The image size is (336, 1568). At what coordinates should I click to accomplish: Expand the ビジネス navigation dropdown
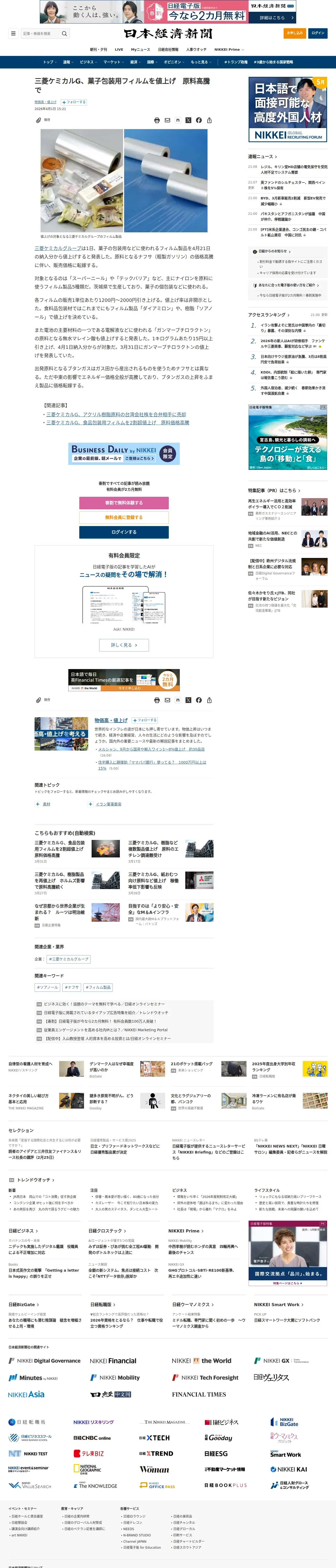88,62
